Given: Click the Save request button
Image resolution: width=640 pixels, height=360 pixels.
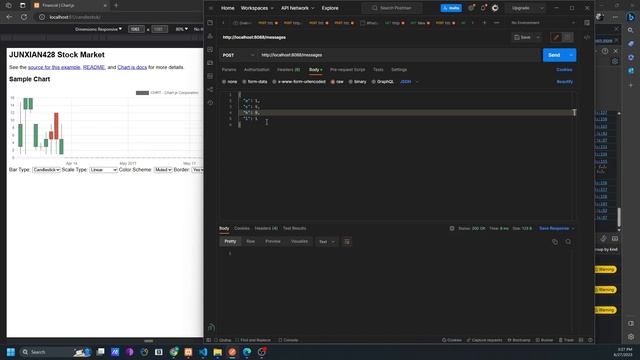Looking at the screenshot, I should pyautogui.click(x=522, y=37).
